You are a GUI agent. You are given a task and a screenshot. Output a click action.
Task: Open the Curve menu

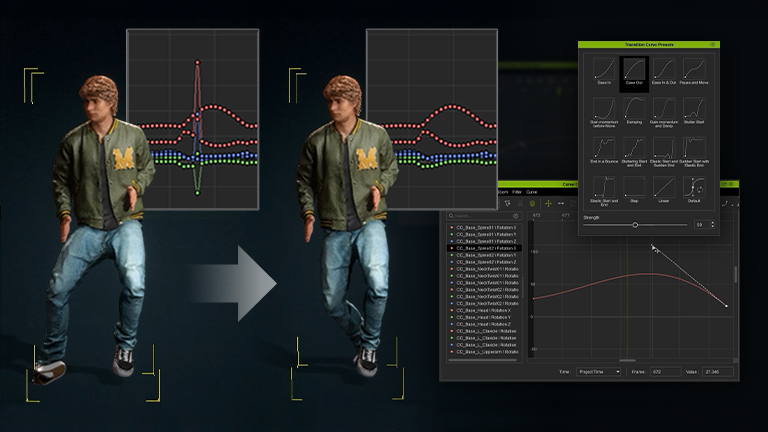(532, 191)
